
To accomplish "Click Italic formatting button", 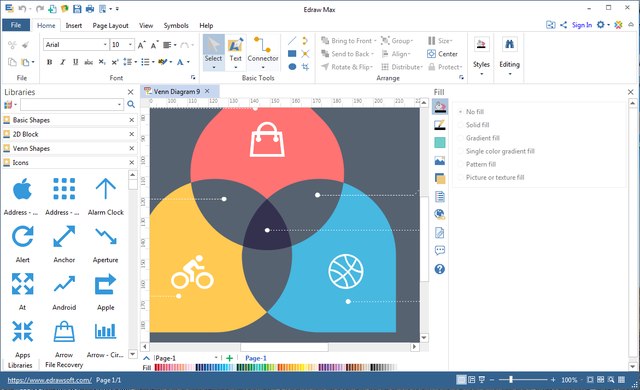I will 62,62.
